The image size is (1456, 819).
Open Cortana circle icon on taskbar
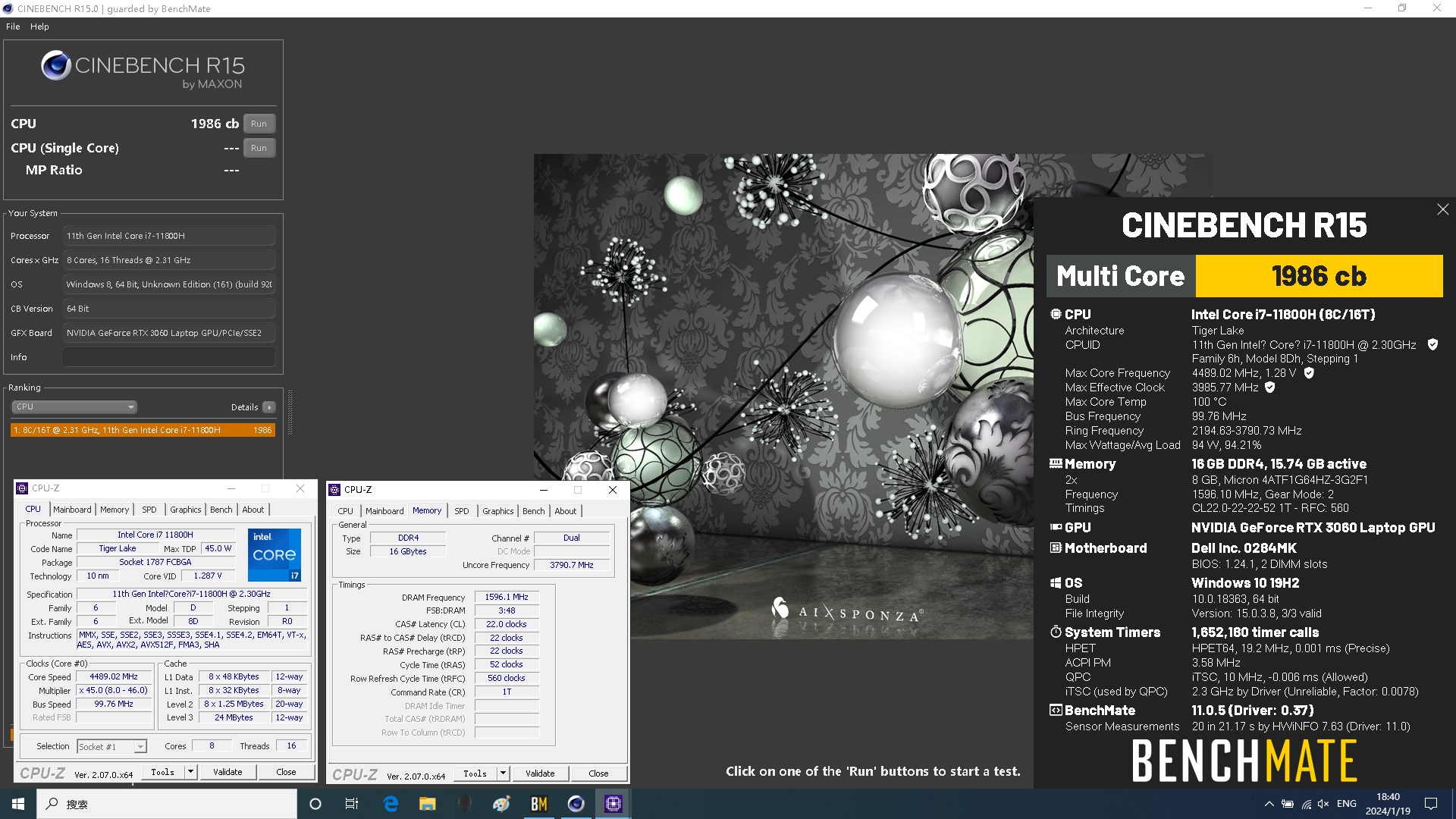click(315, 804)
